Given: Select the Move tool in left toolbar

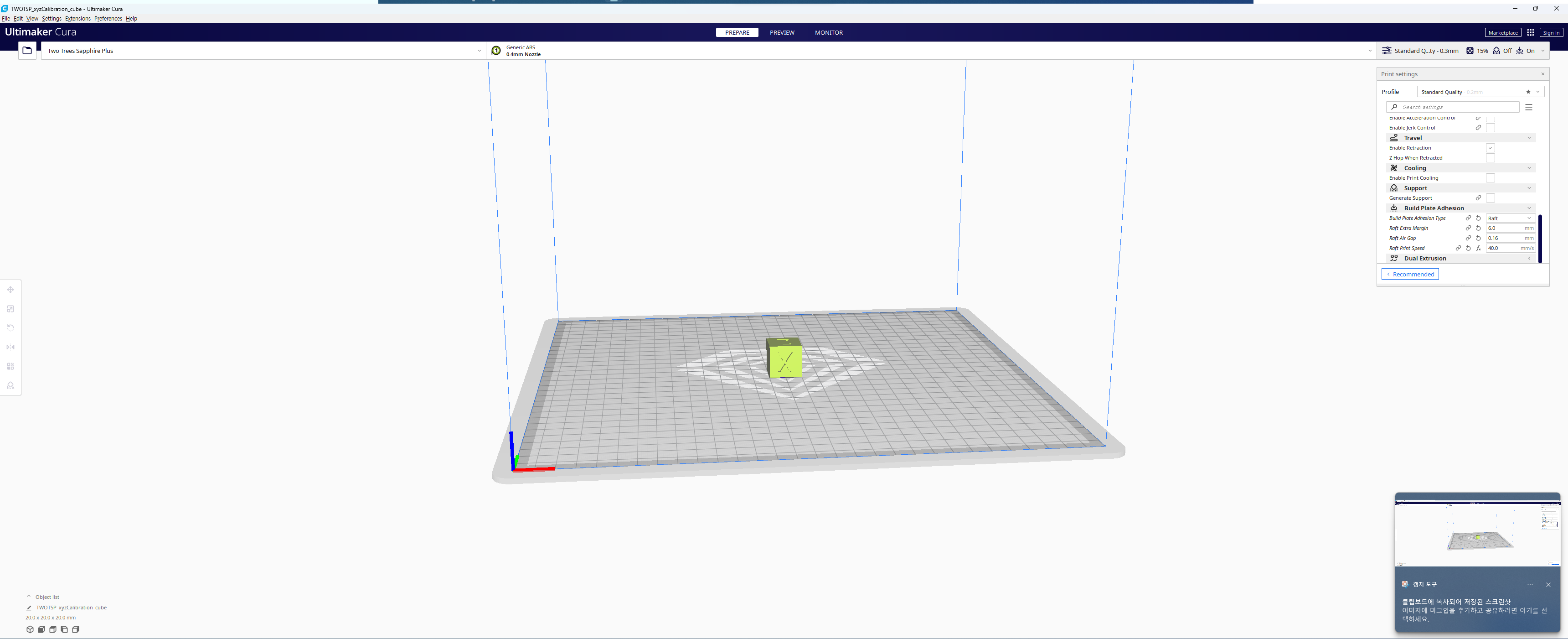Looking at the screenshot, I should 10,289.
